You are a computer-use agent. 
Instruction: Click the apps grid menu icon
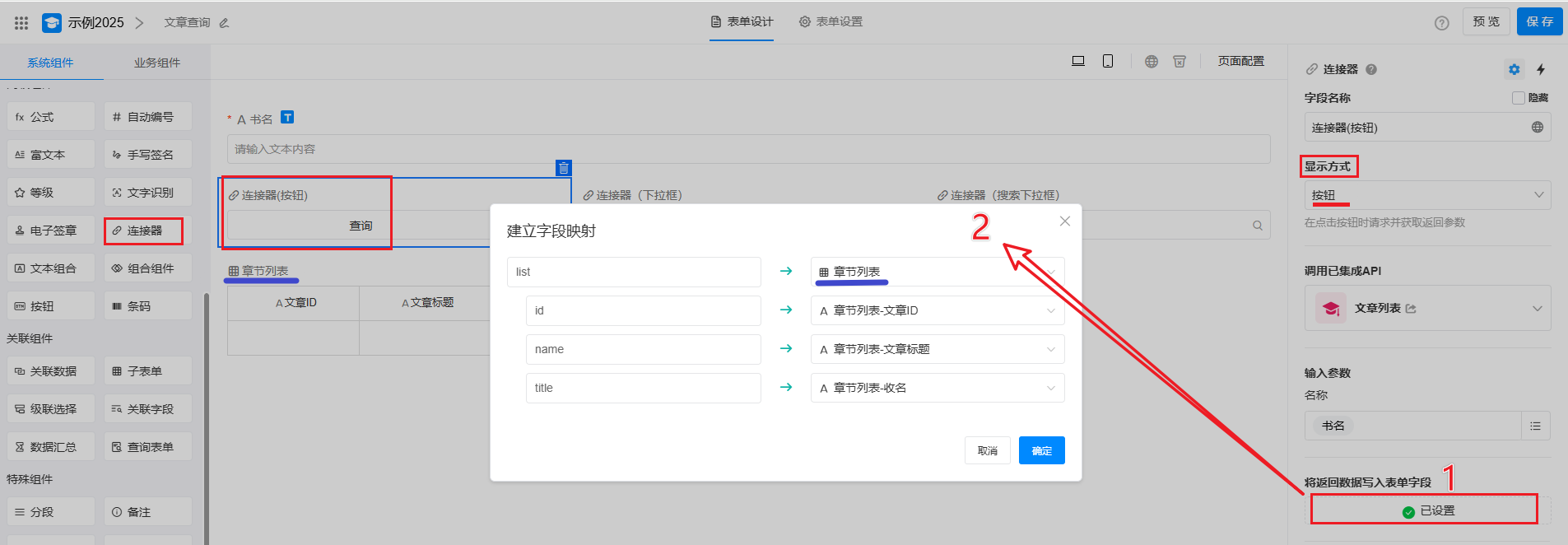click(x=21, y=23)
